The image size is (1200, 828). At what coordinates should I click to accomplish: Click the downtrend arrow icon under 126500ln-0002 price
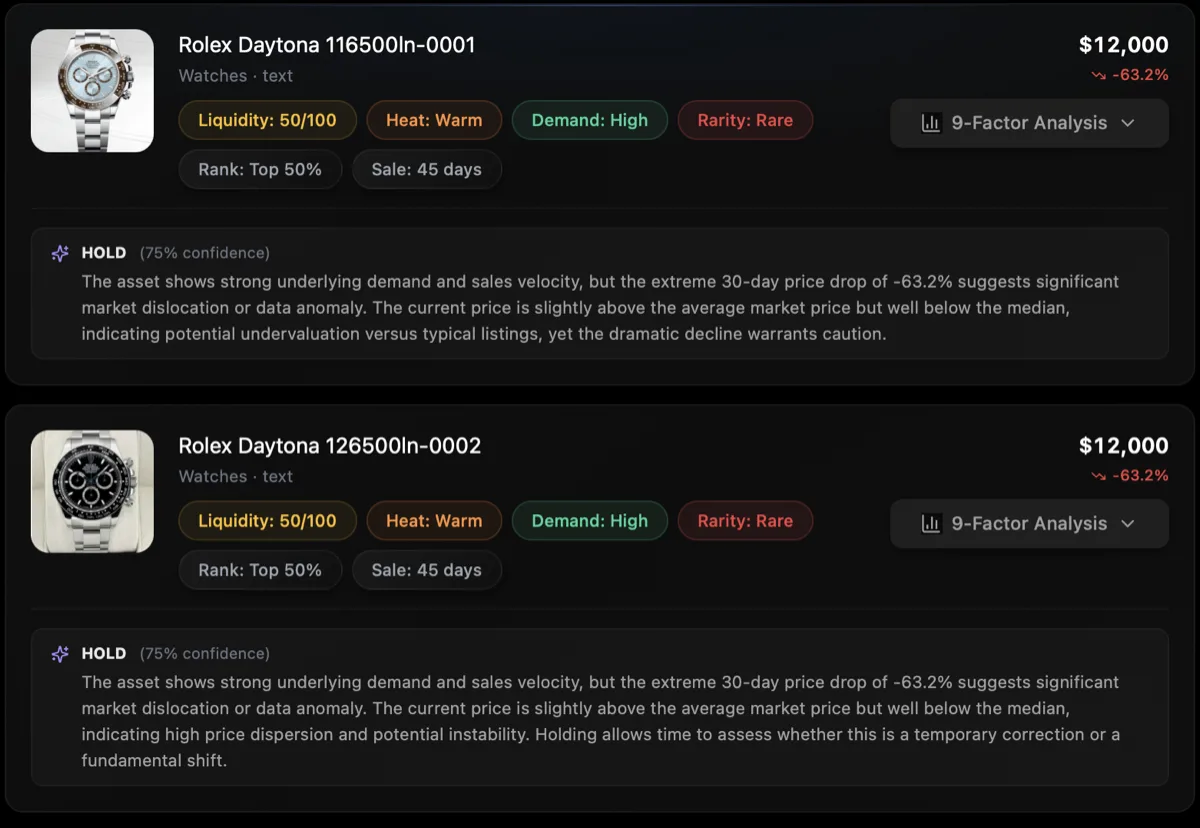1099,476
